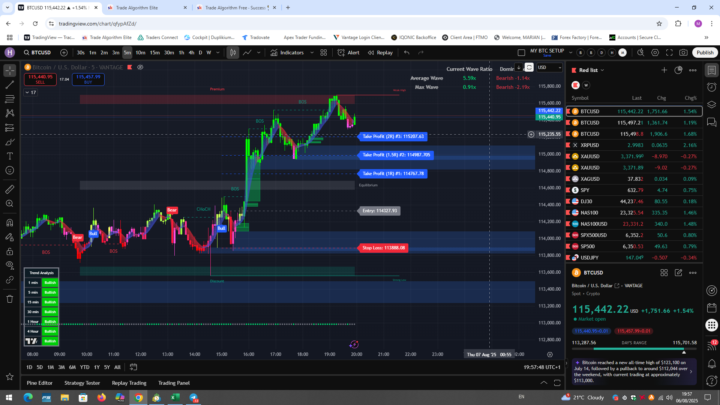Click the trash remove objects icon

point(10,299)
